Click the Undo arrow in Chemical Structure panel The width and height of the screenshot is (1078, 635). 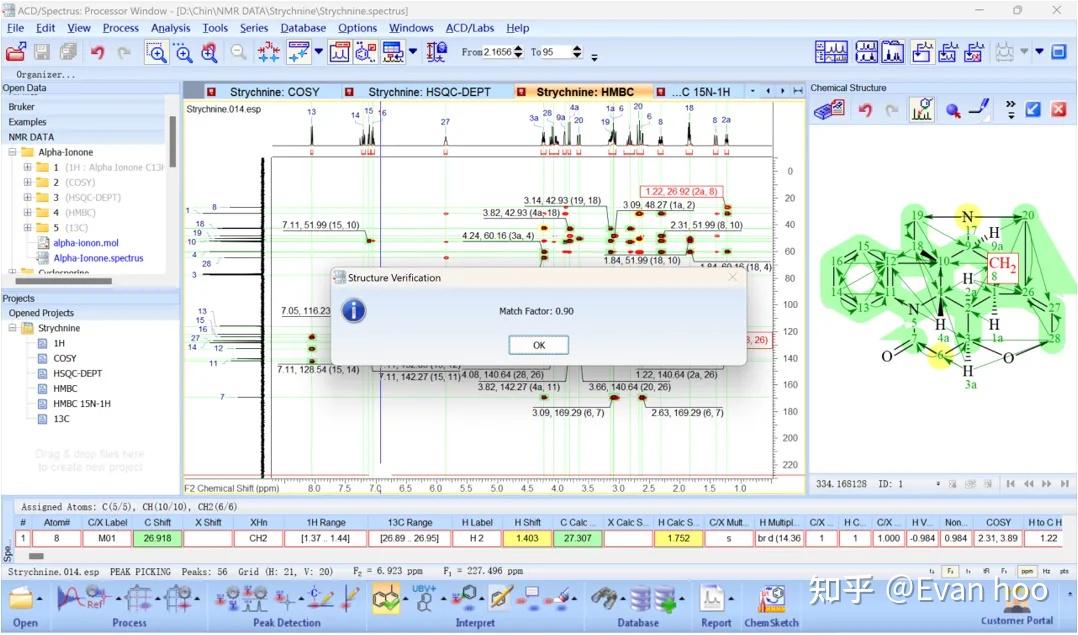coord(866,108)
